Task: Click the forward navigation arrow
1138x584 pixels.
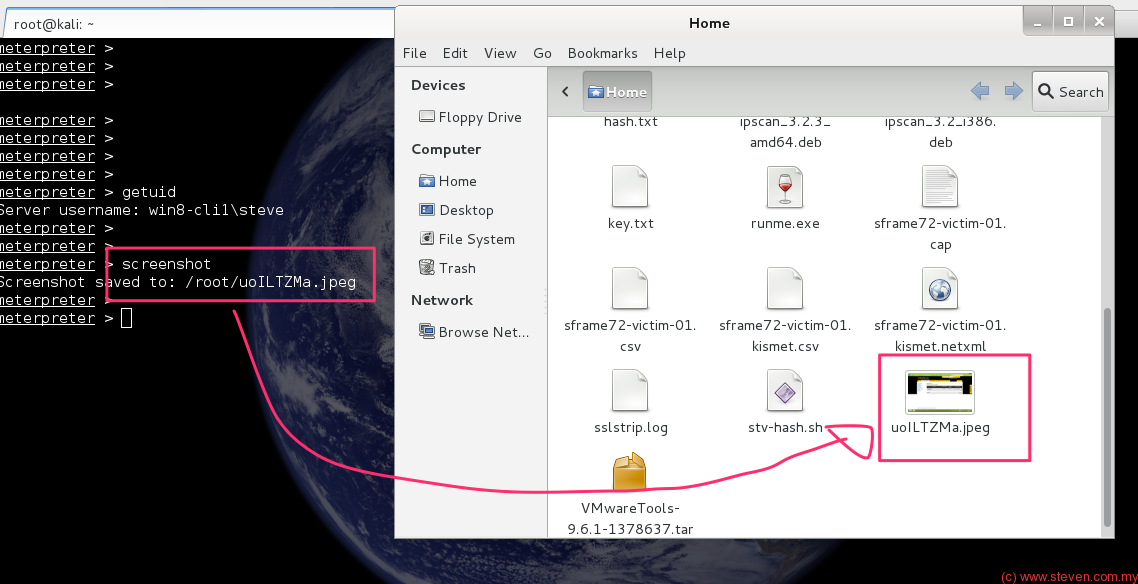Action: tap(1013, 90)
